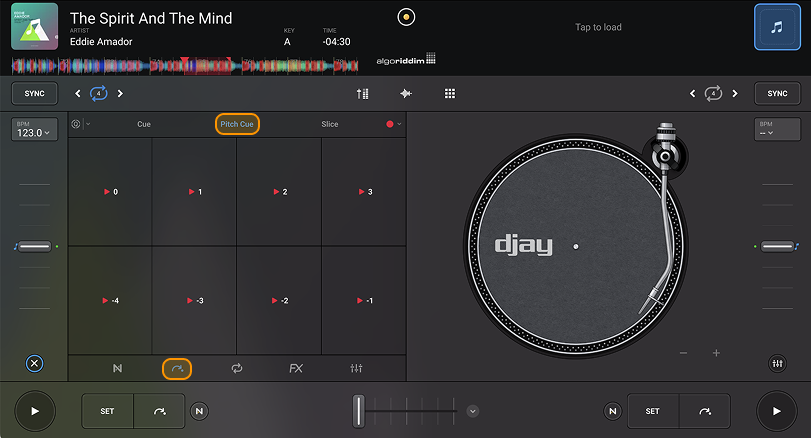Image resolution: width=811 pixels, height=438 pixels.
Task: Trigger pitch cue pad 2
Action: 279,191
